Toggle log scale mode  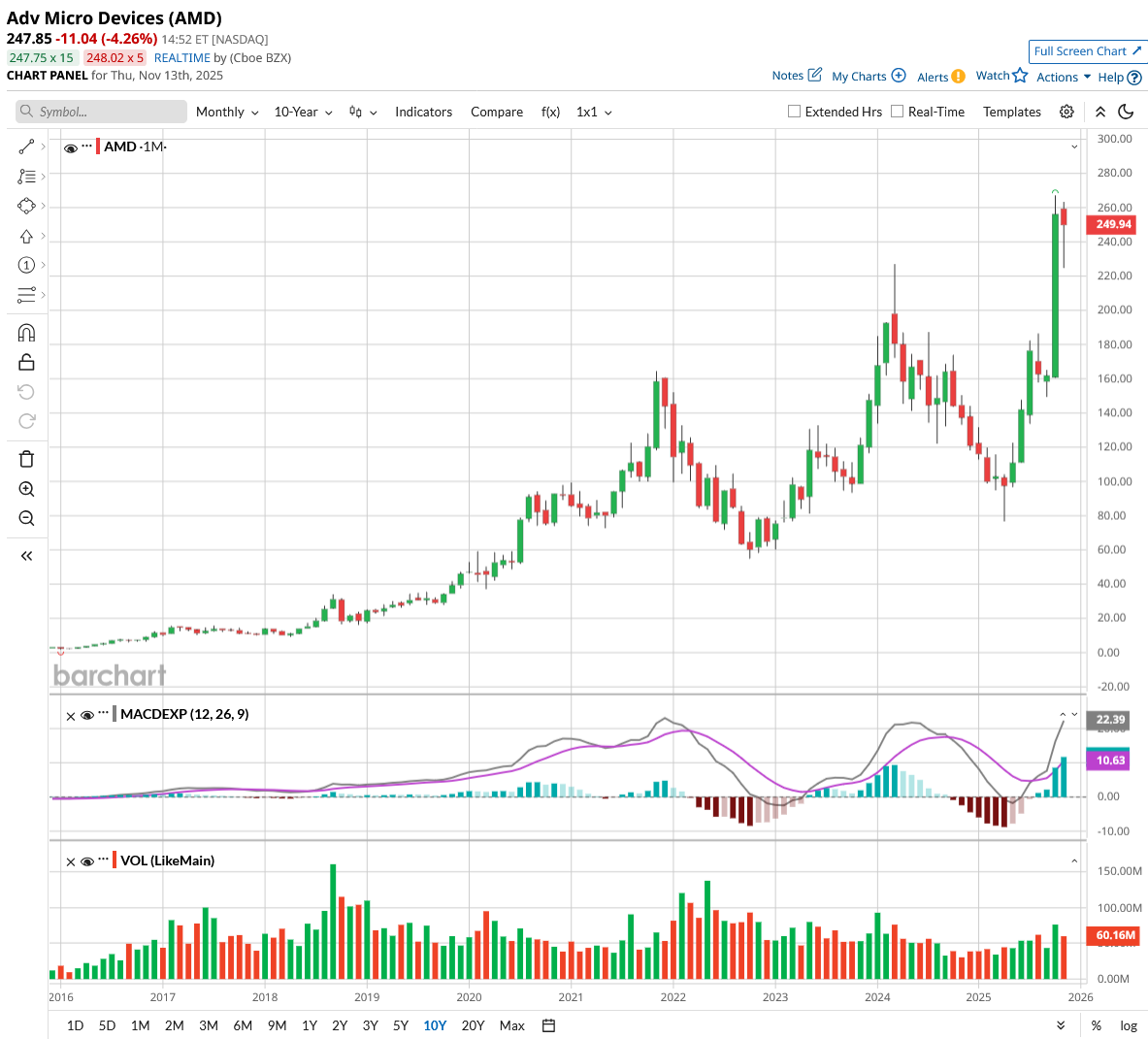point(1129,1025)
